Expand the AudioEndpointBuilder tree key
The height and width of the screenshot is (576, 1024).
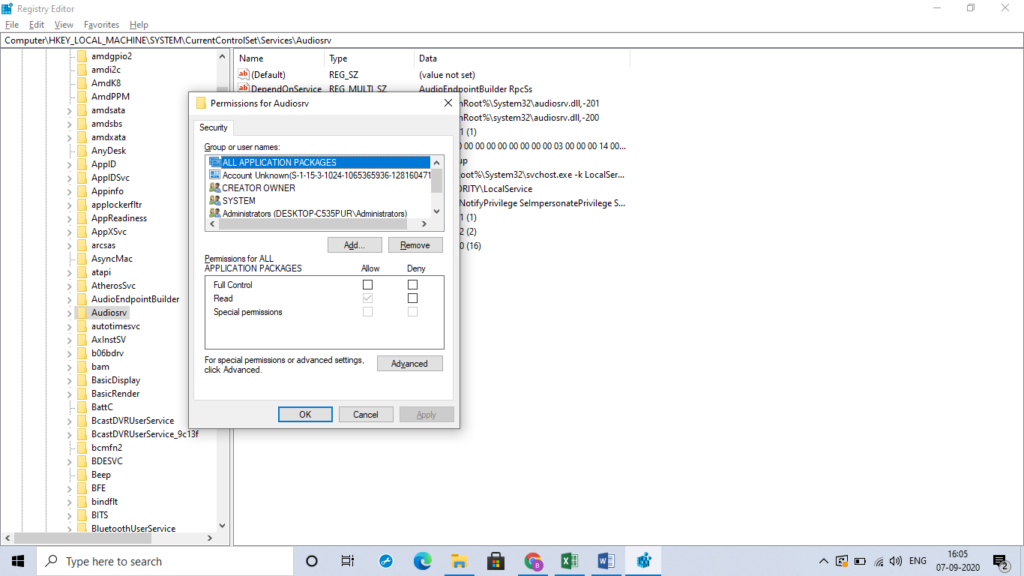[70, 299]
